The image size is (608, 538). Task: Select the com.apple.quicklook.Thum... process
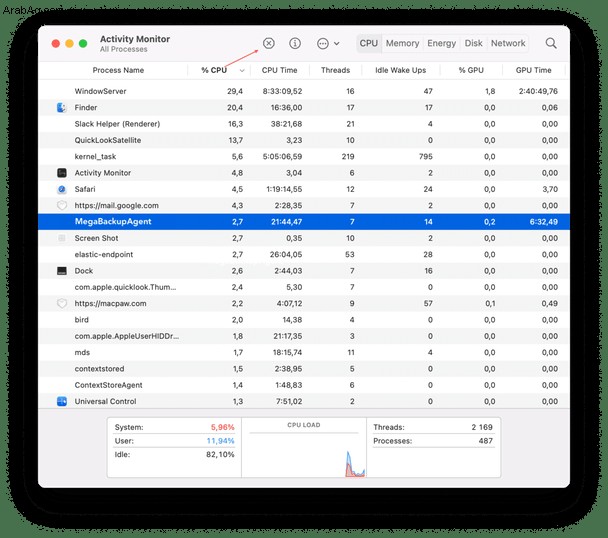coord(304,287)
